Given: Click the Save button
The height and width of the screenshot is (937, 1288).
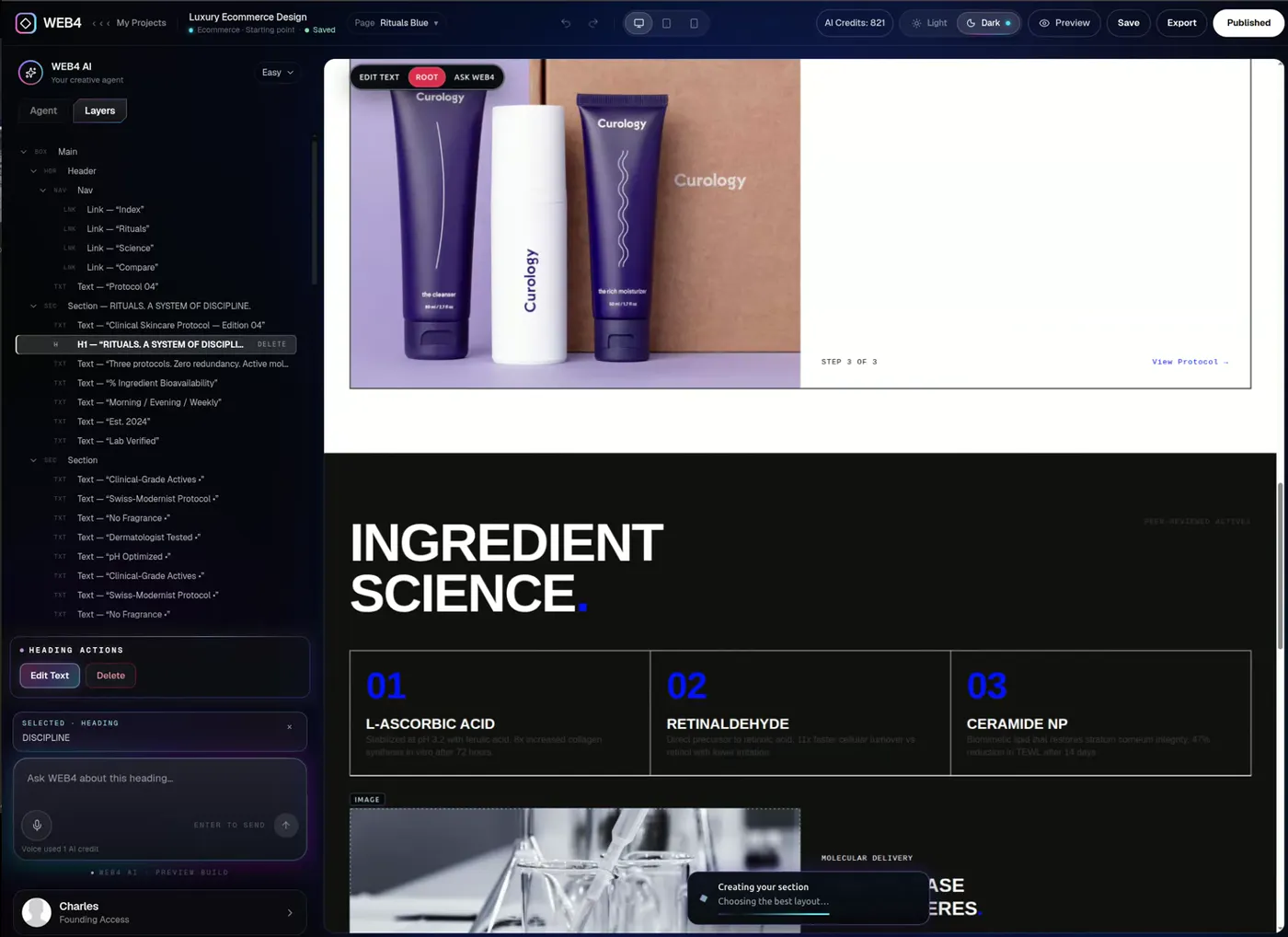Looking at the screenshot, I should pyautogui.click(x=1128, y=23).
